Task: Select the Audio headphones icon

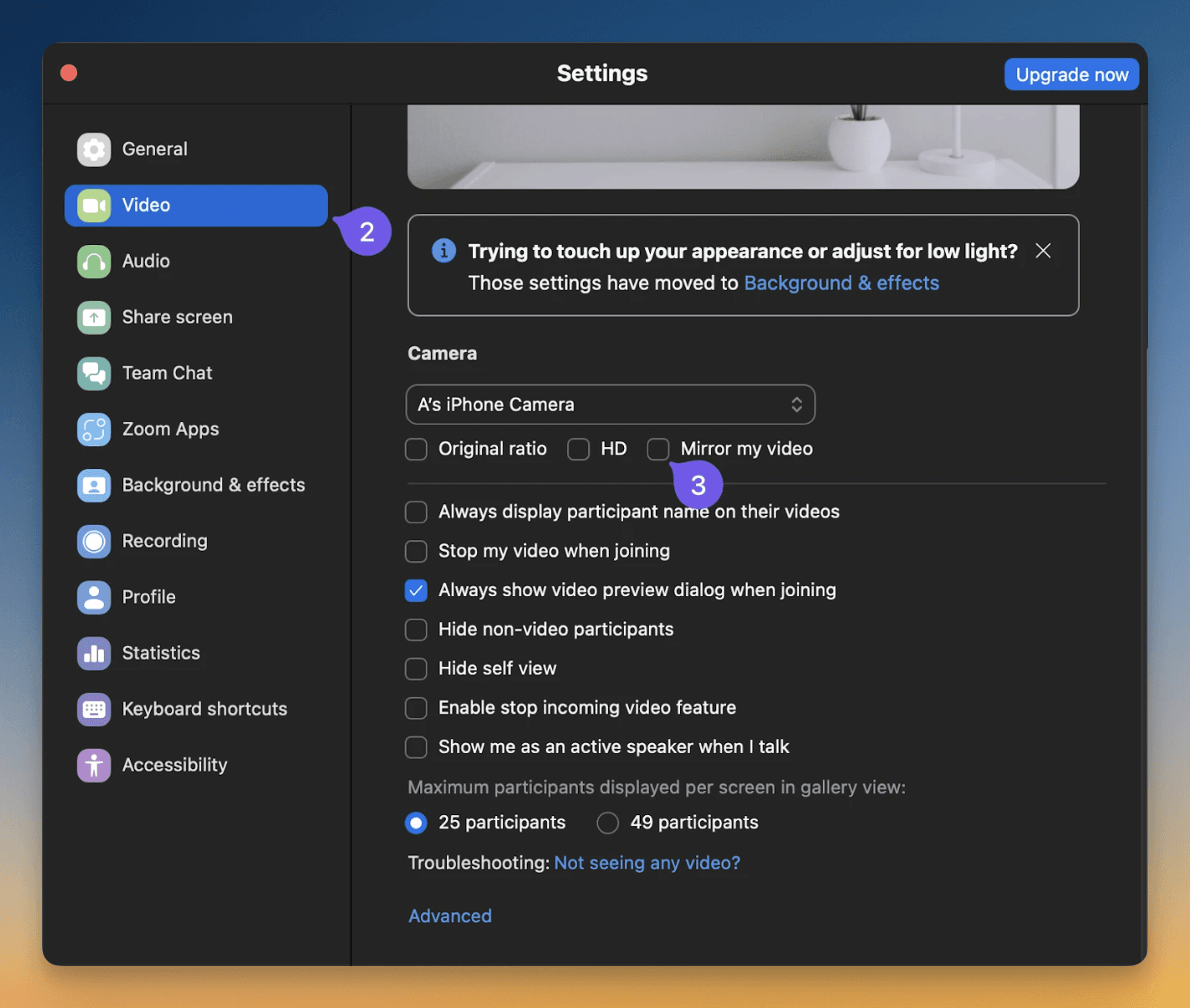Action: pos(94,262)
